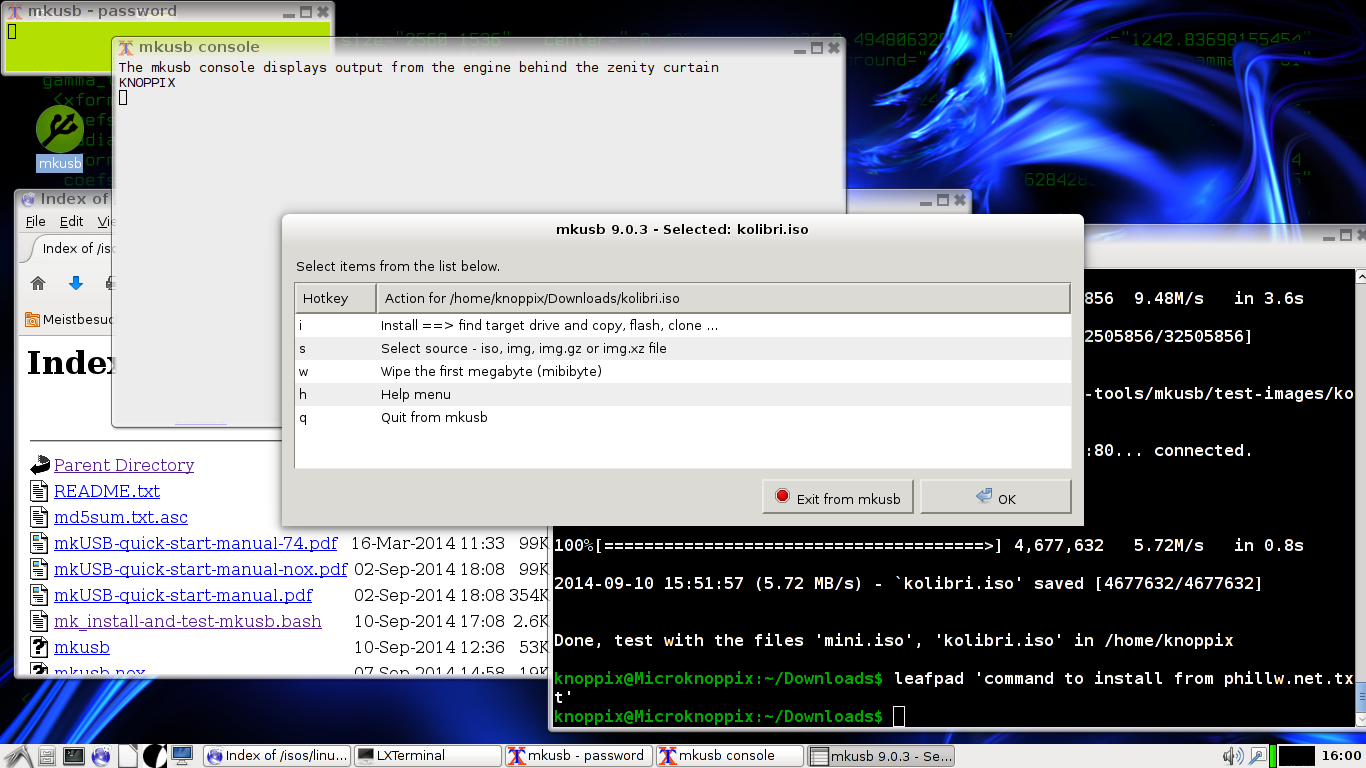Click the network tray icon
Screen dimensions: 1366x768
click(x=1258, y=756)
